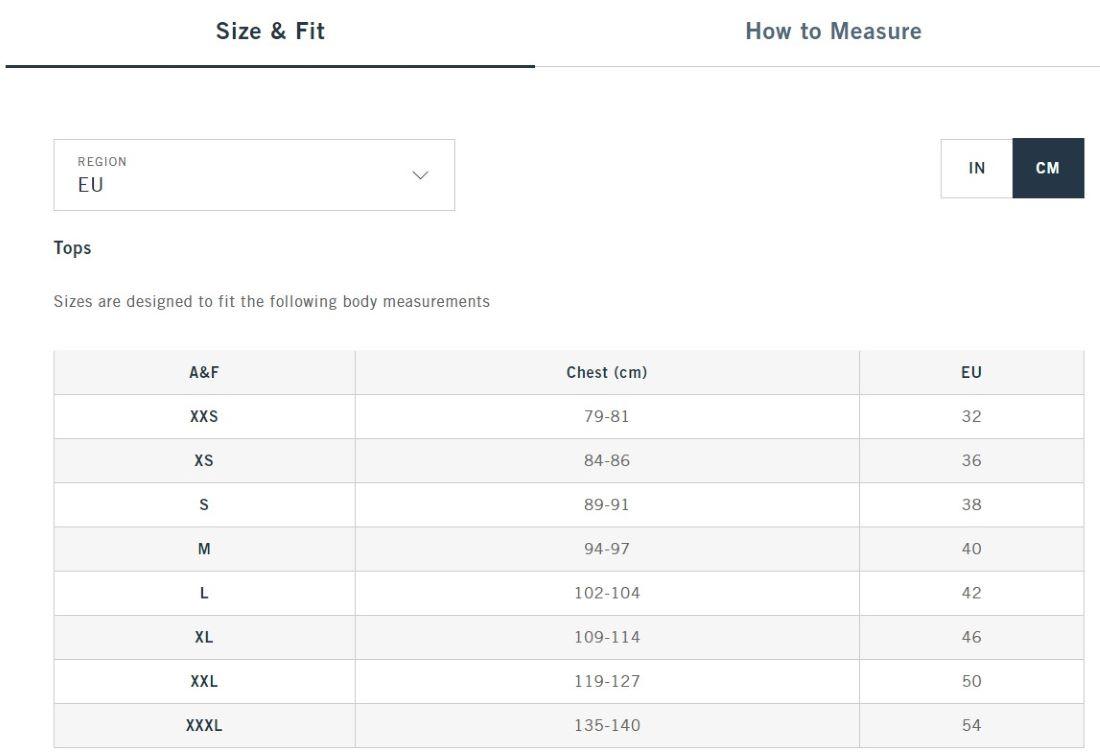Click the EU column header

(971, 372)
